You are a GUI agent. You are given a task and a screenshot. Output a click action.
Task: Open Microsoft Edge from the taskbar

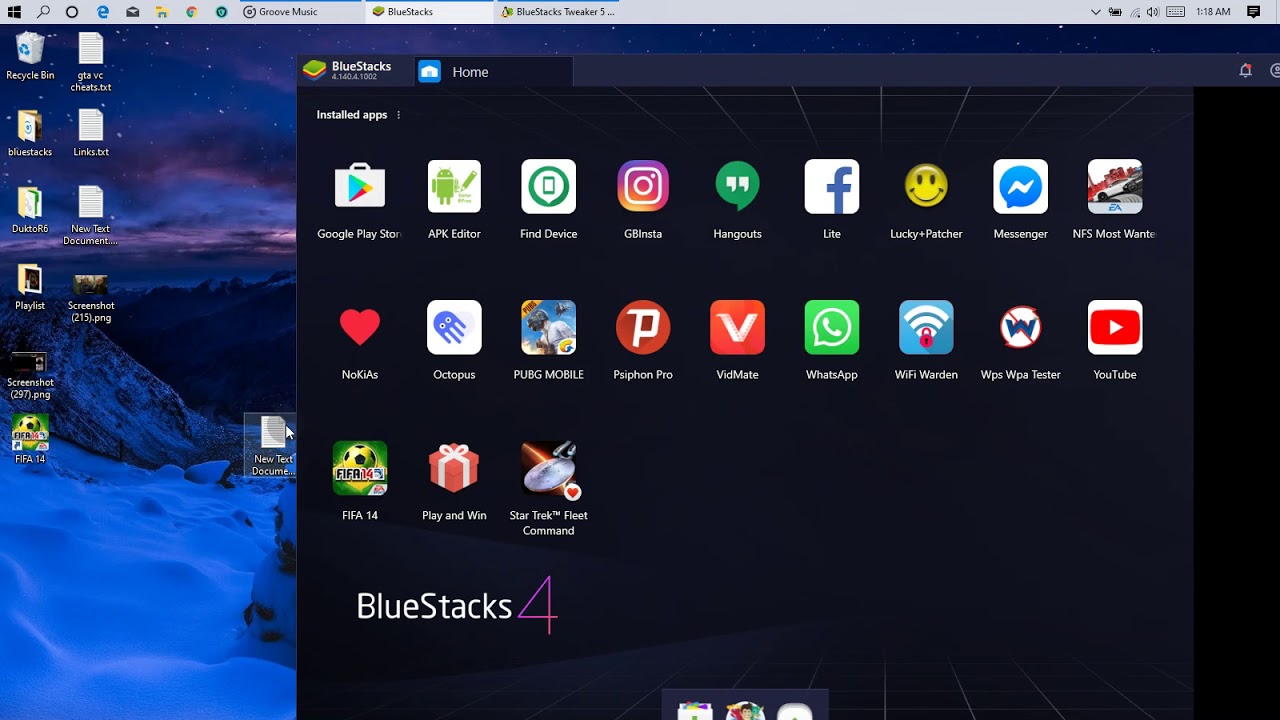pyautogui.click(x=103, y=12)
